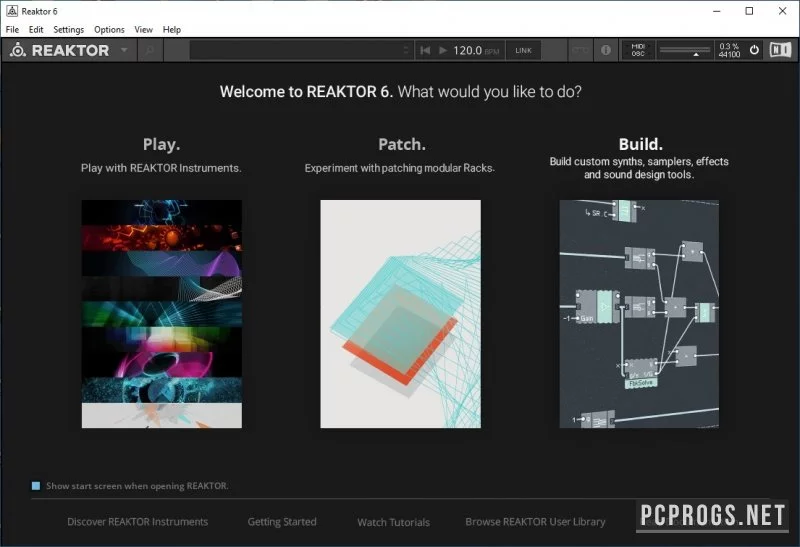Image resolution: width=800 pixels, height=547 pixels.
Task: Open Browse REAKTOR User Library link
Action: point(535,522)
